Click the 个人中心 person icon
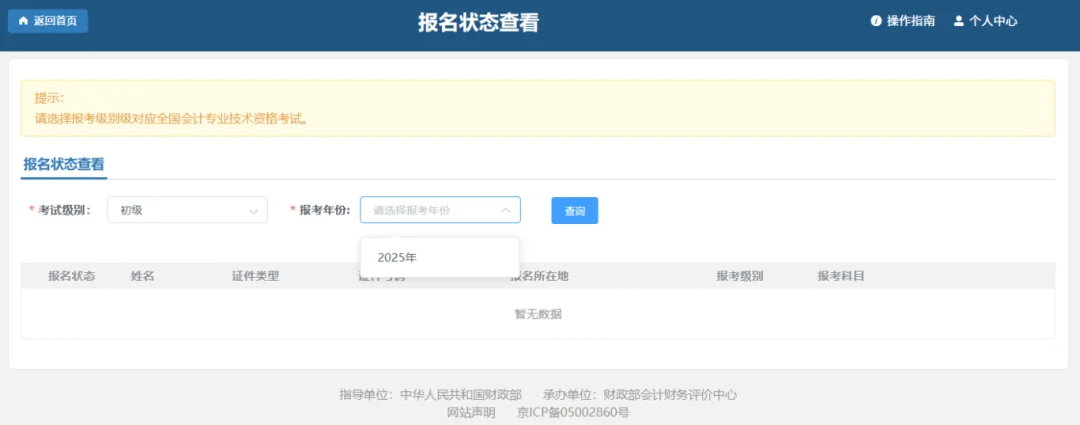Screen dimensions: 1080x425 tap(958, 21)
